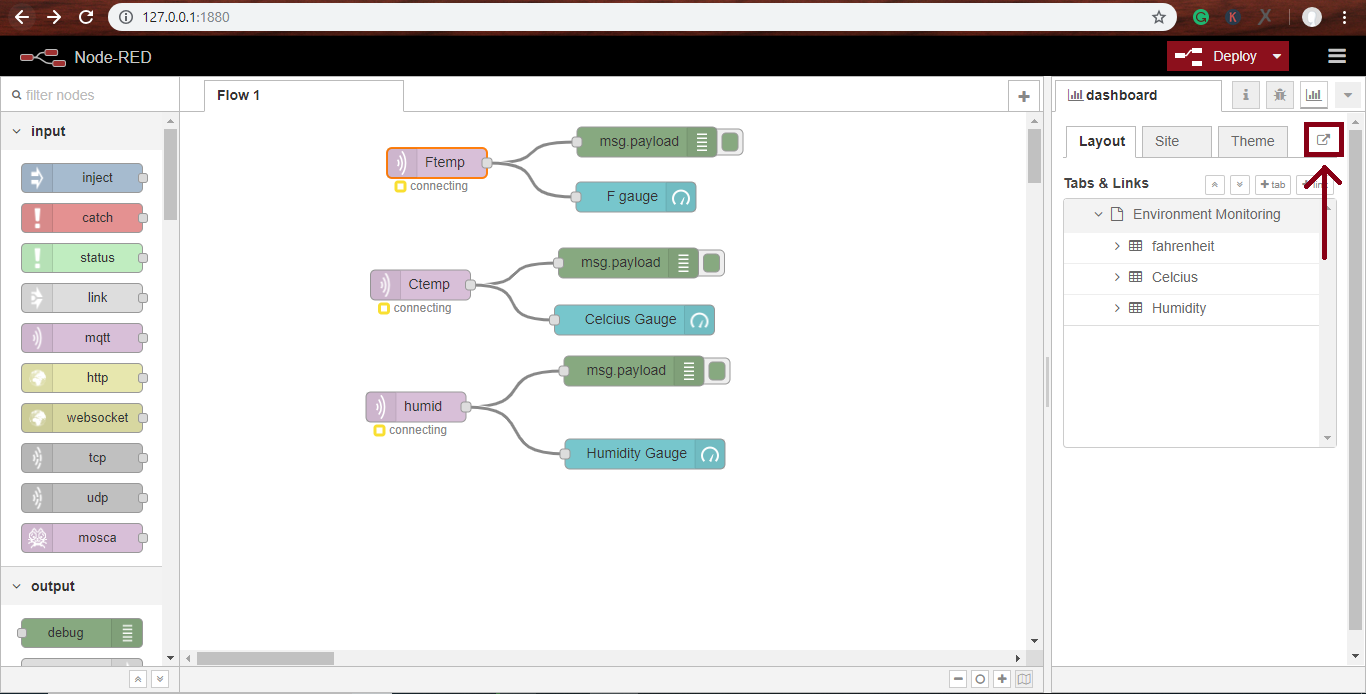
Task: Select the debug output node in the palette
Action: [82, 633]
